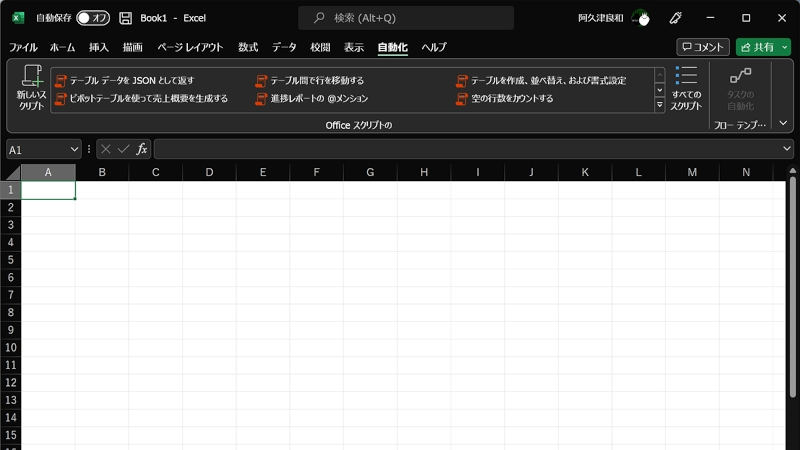The height and width of the screenshot is (450, 800).
Task: Expand the formula bar with chevron
Action: [787, 148]
